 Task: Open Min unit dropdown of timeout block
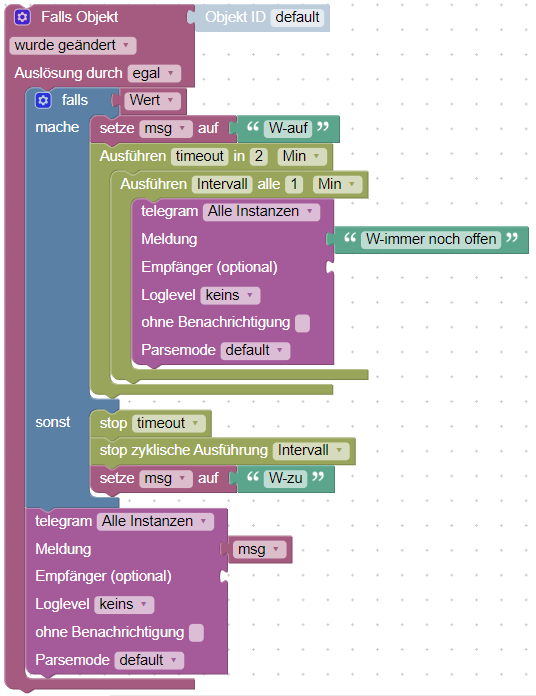[x=302, y=156]
